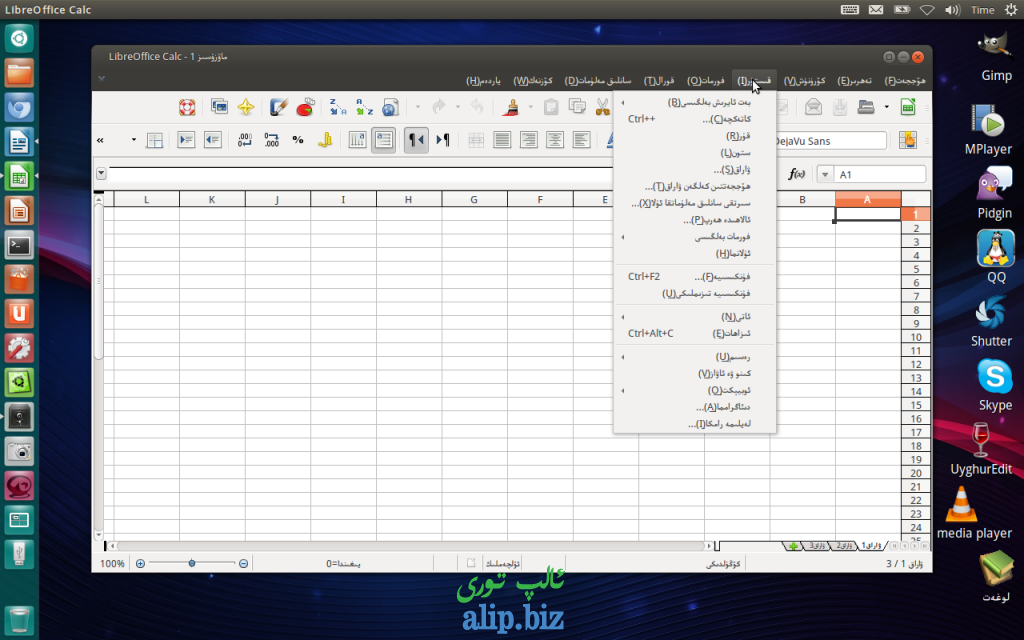
Task: Click the green add sheet button
Action: pyautogui.click(x=793, y=546)
